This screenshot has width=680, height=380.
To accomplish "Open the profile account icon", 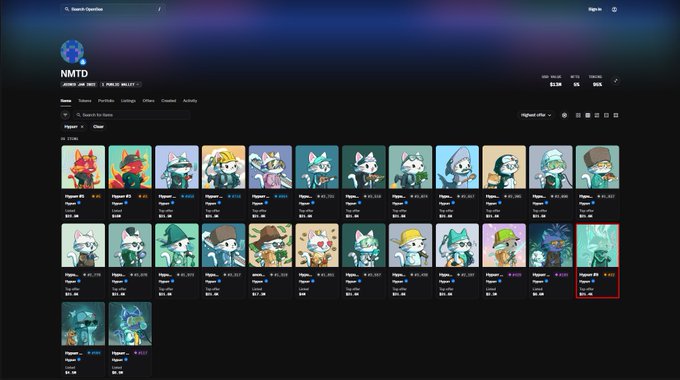I will (x=614, y=9).
